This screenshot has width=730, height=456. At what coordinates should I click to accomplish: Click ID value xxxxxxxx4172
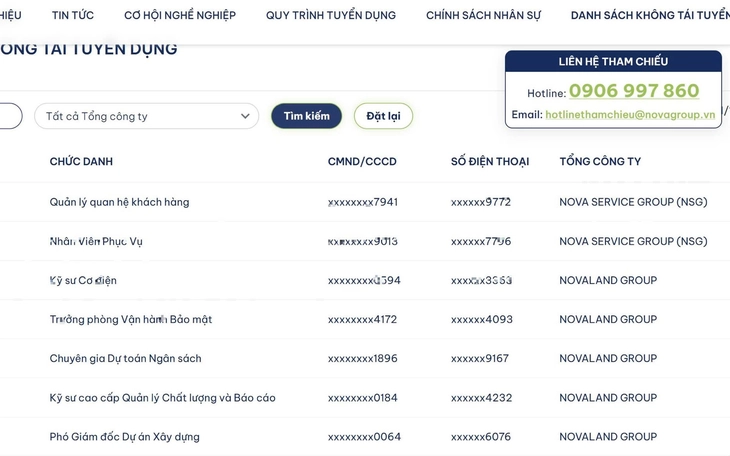(362, 320)
